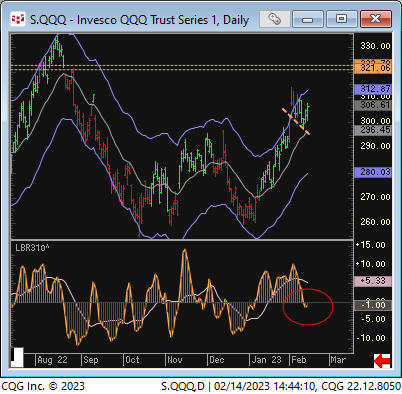Viewport: 402px width, 394px height.
Task: Click the Sep date marker
Action: pos(91,360)
